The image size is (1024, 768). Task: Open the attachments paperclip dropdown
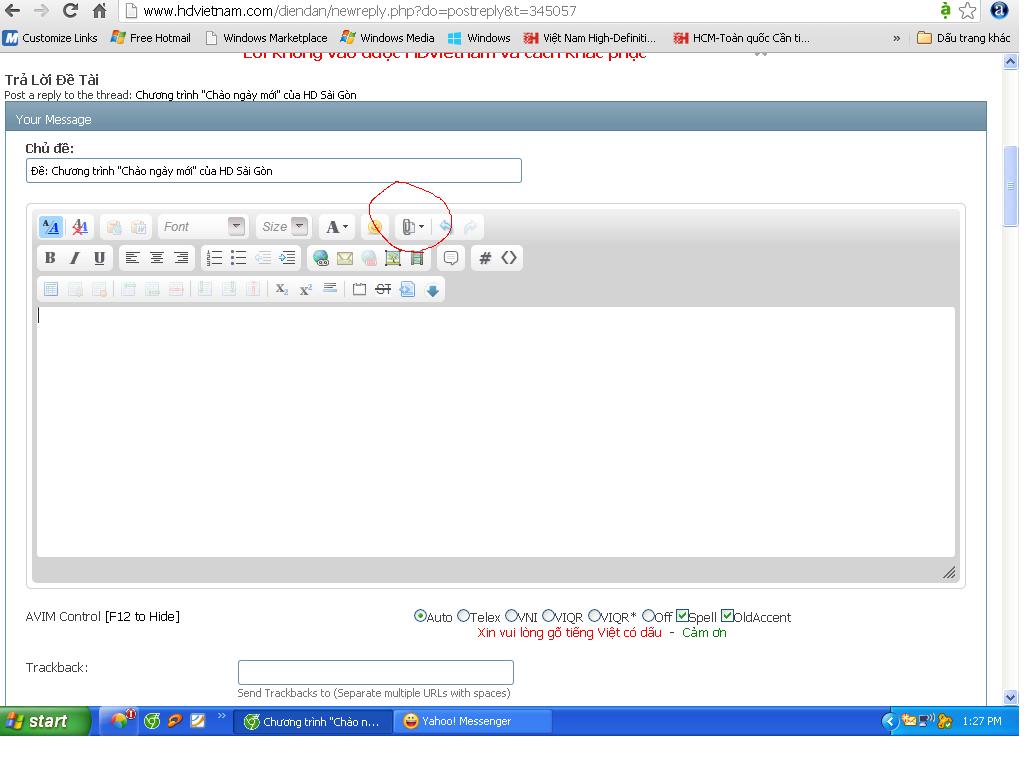point(413,227)
